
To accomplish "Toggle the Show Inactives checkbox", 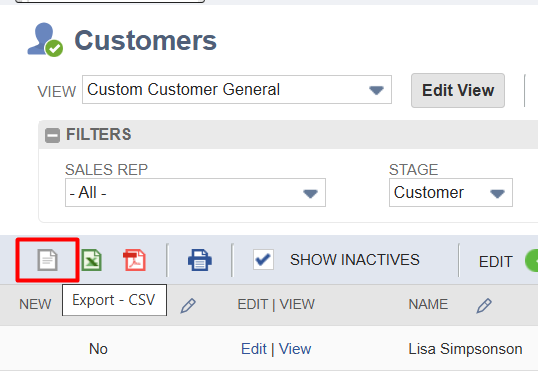I will pos(264,259).
